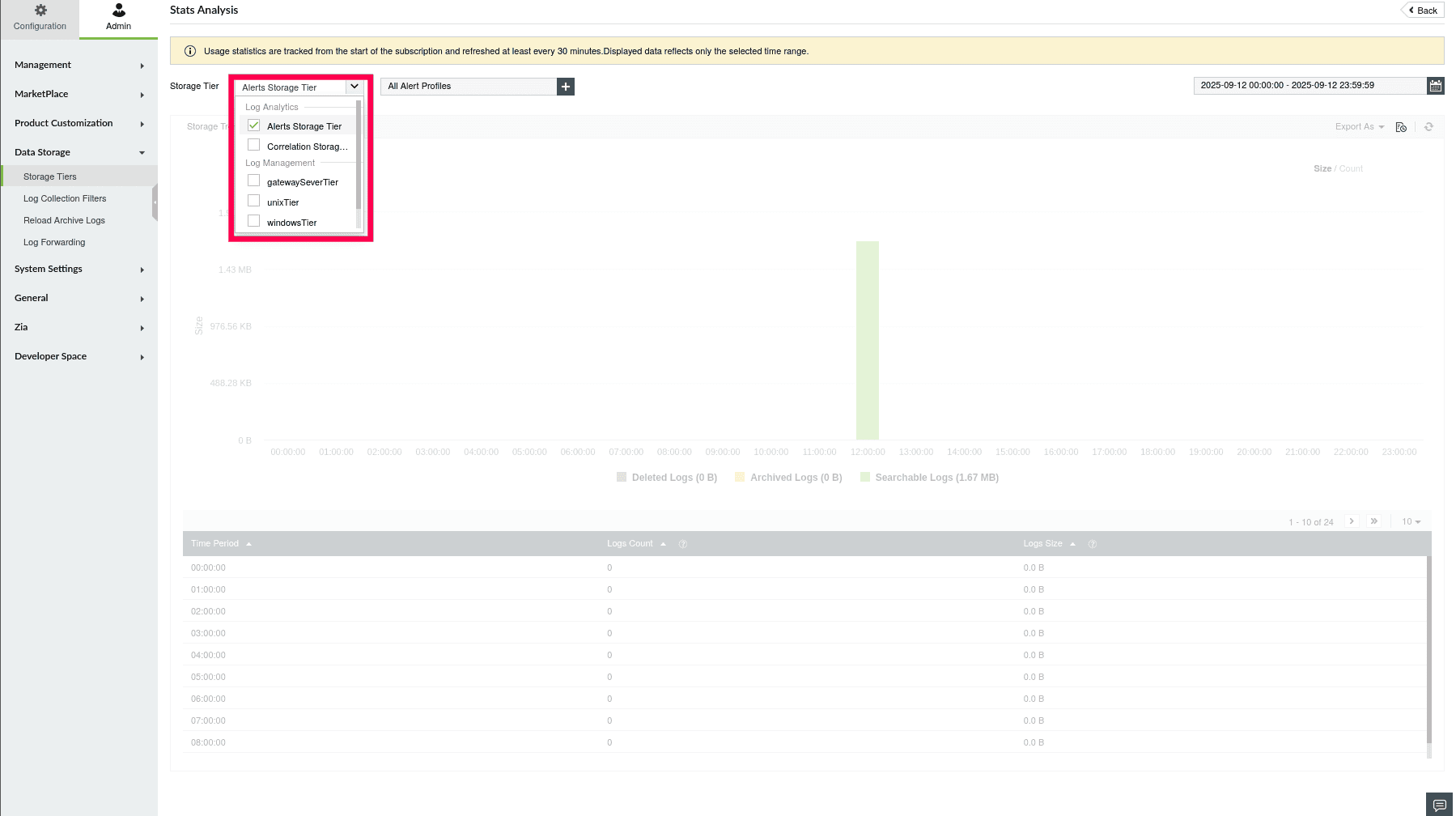Screen dimensions: 1456x816
Task: Expand the General menu
Action: (x=79, y=298)
